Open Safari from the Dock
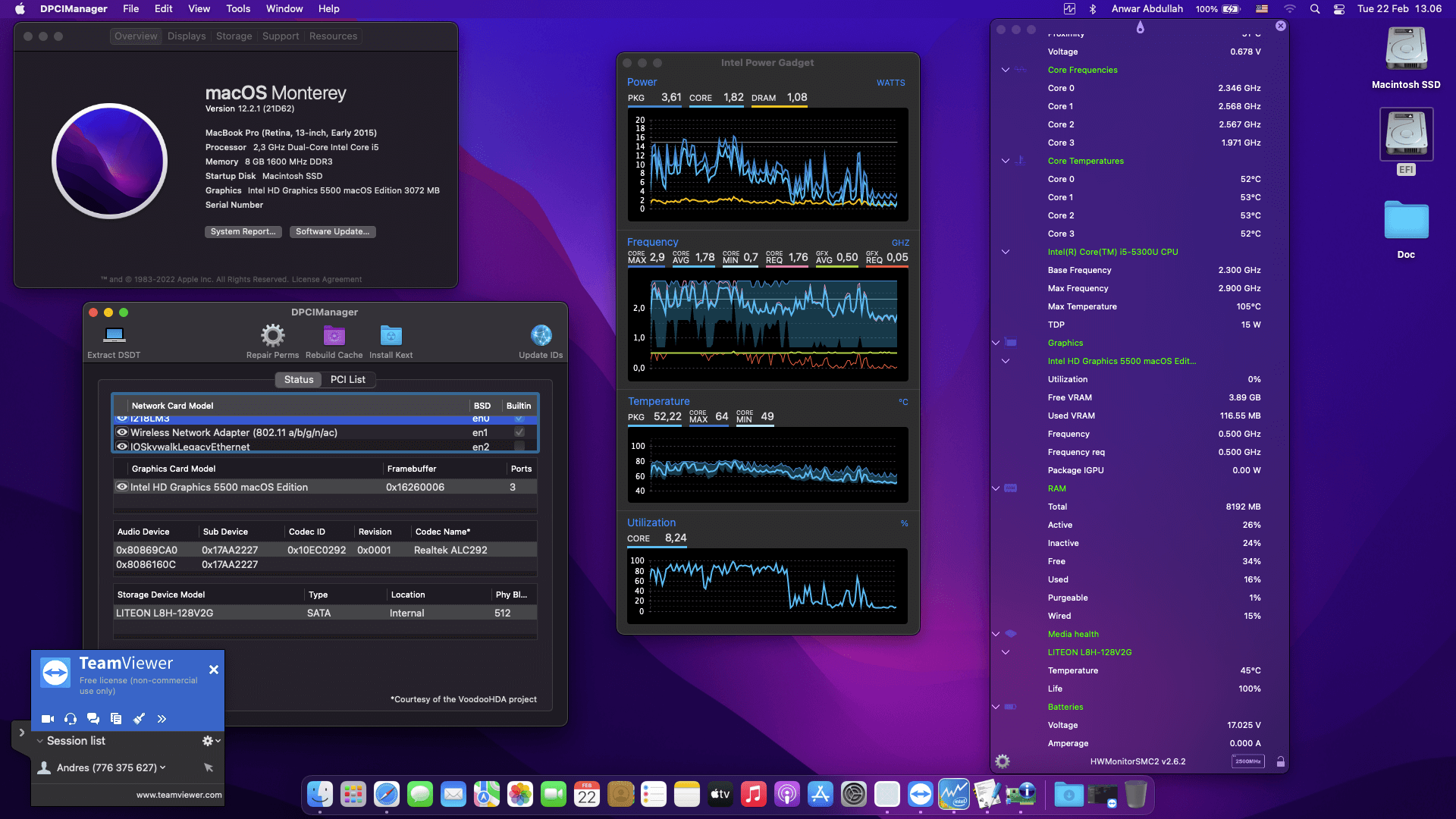Image resolution: width=1456 pixels, height=819 pixels. [x=387, y=795]
